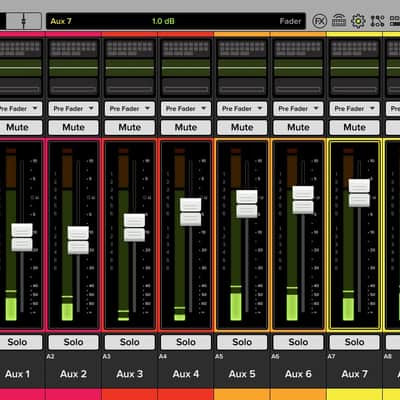Screen dimensions: 400x400
Task: Grab the Aux 6 fader handle
Action: point(303,200)
